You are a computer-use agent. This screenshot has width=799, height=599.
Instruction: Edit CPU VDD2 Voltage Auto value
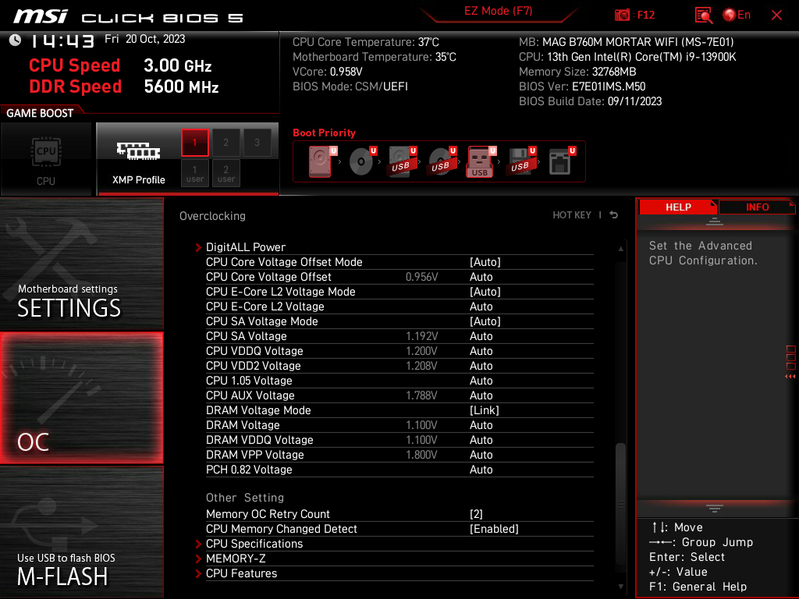pos(481,366)
